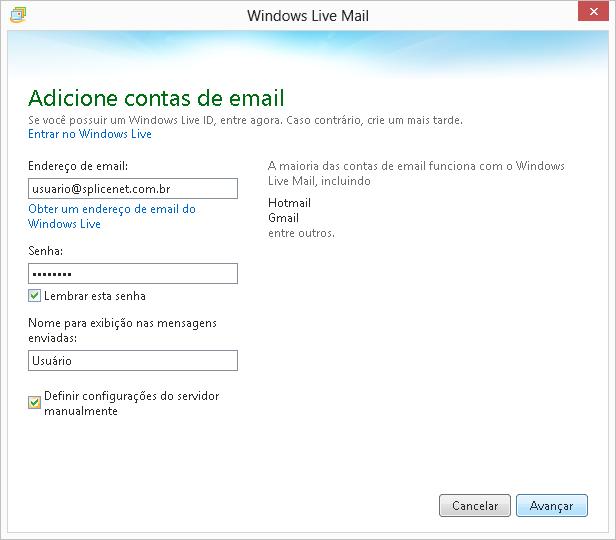Toggle Definir configurações do servidor manualmente checkbox
This screenshot has width=616, height=540.
pyautogui.click(x=34, y=402)
